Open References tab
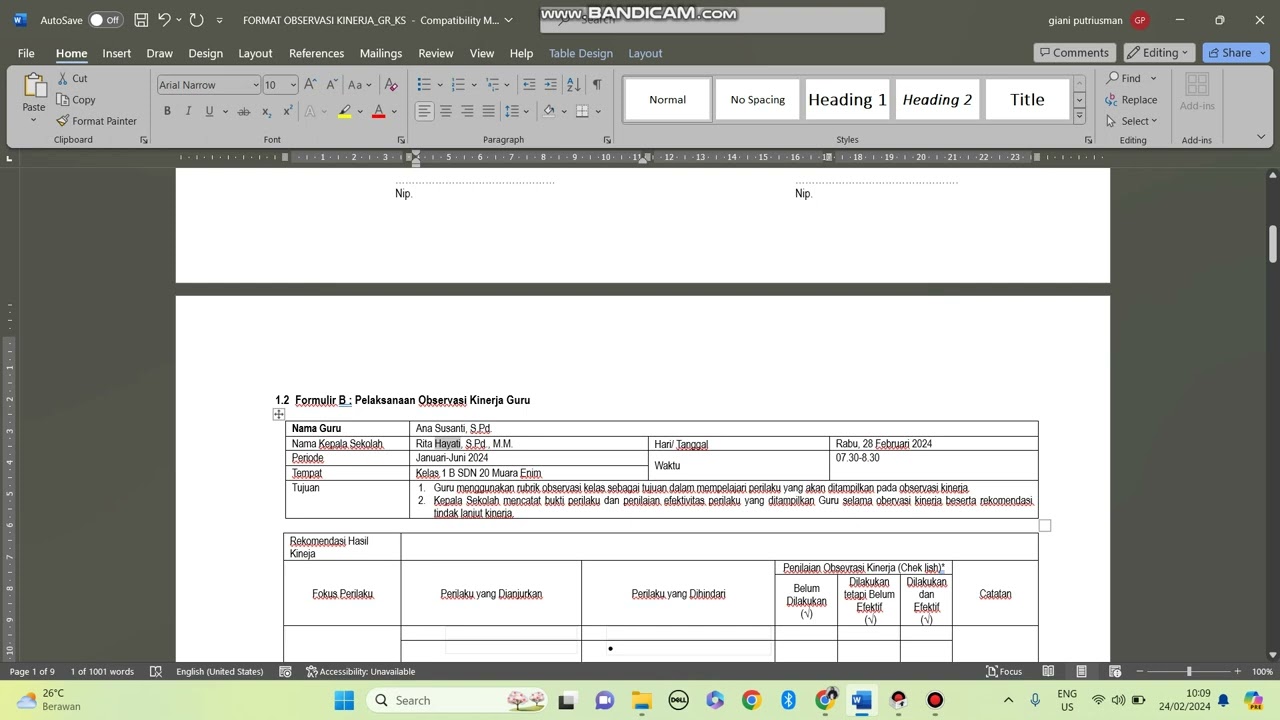Image resolution: width=1280 pixels, height=720 pixels. coord(316,53)
